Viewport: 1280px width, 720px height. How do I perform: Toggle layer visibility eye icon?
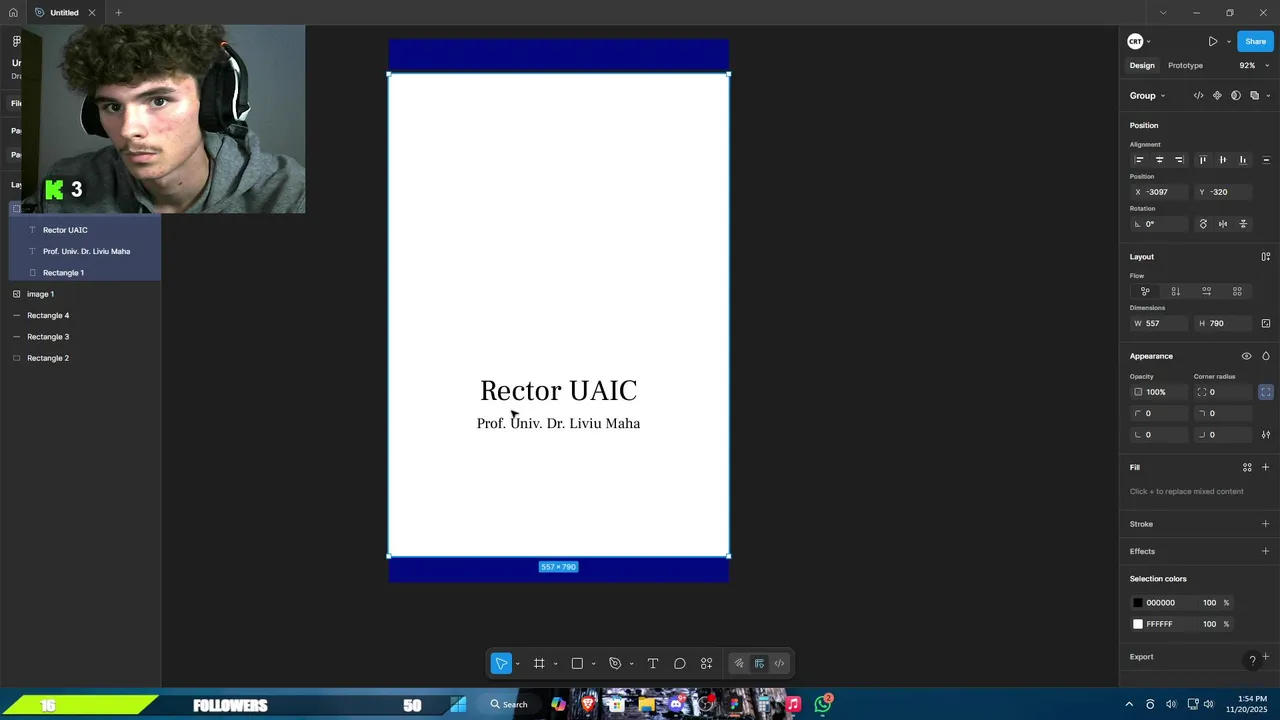(1246, 356)
